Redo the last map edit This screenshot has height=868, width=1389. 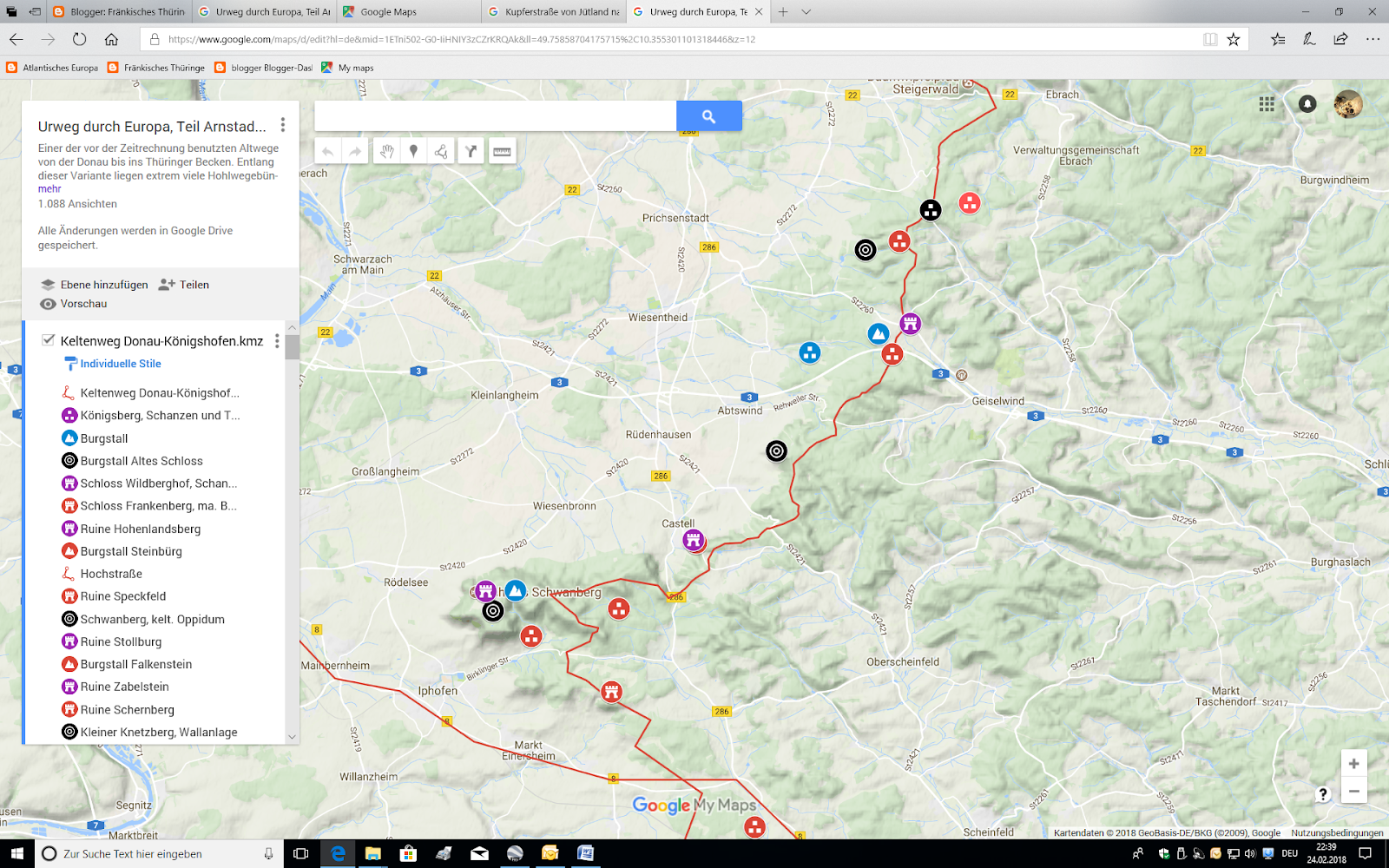[355, 151]
